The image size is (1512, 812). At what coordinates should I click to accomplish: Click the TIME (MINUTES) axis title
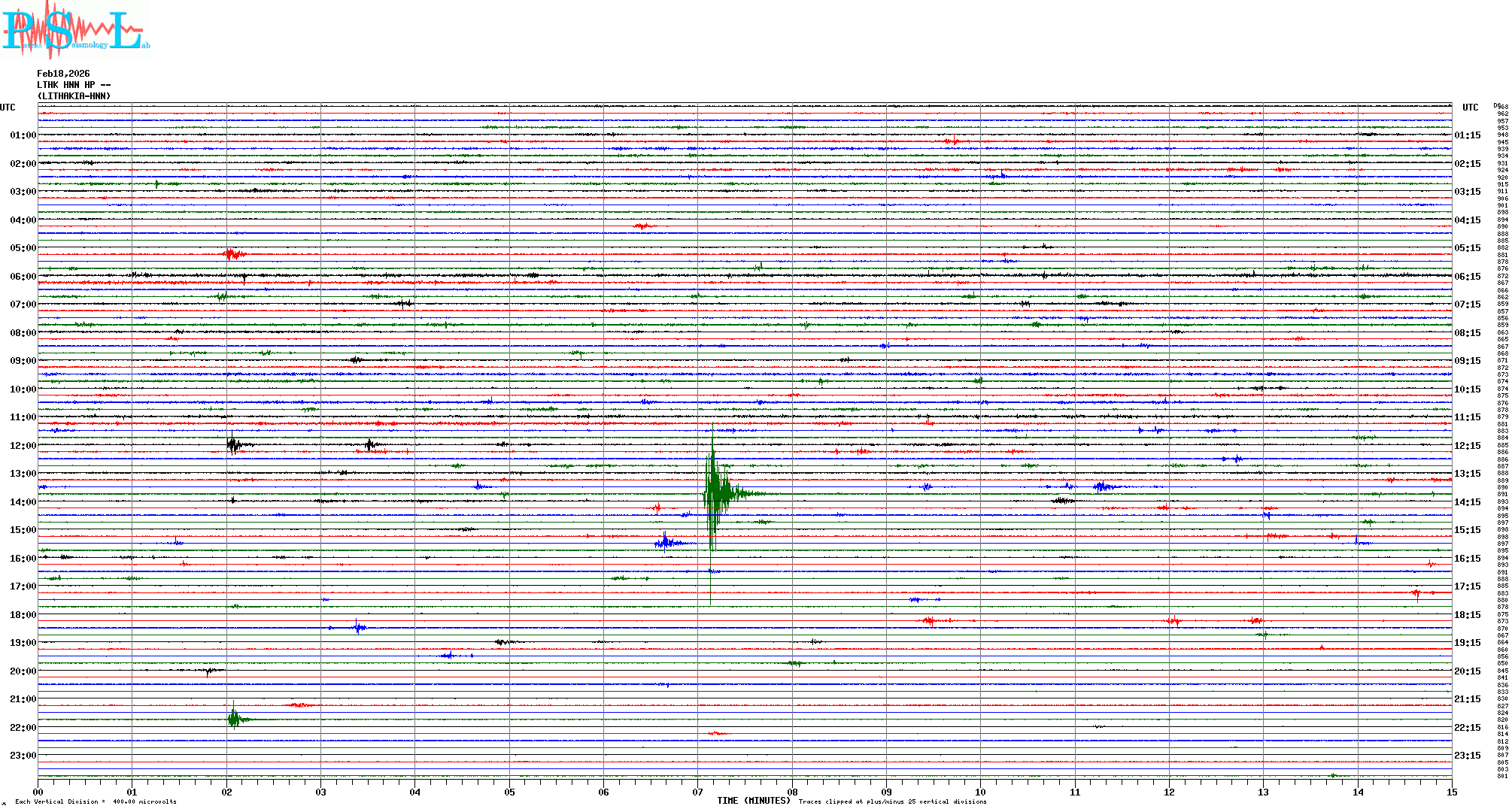(x=754, y=801)
